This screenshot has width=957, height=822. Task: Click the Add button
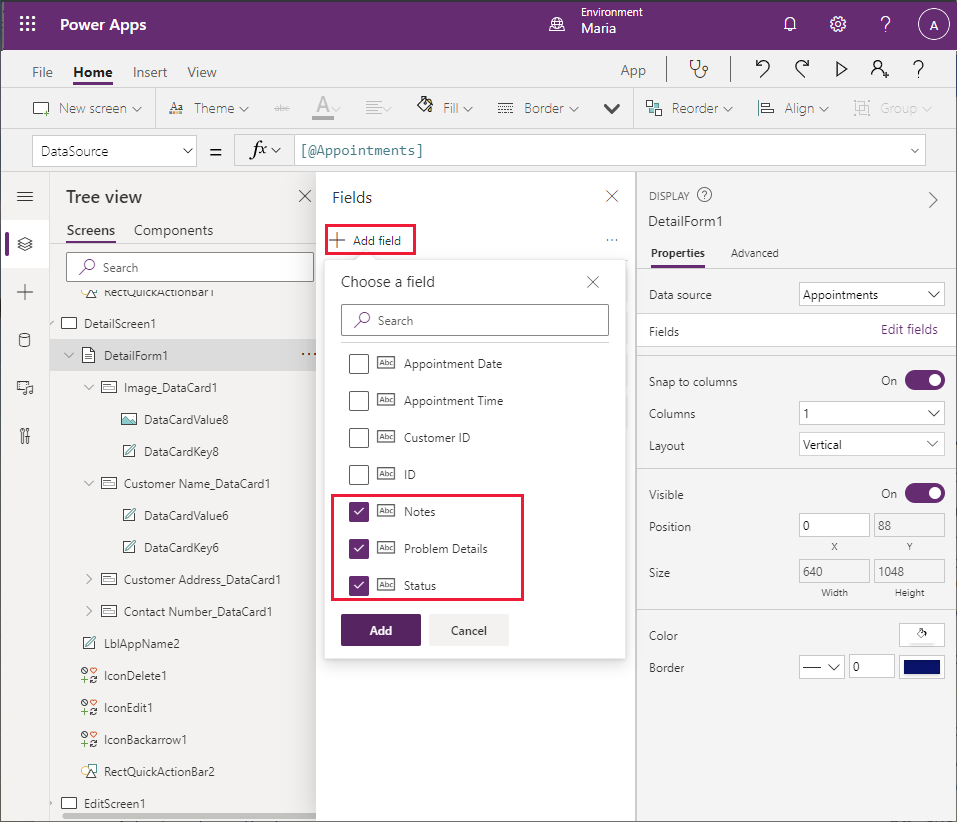(x=380, y=630)
